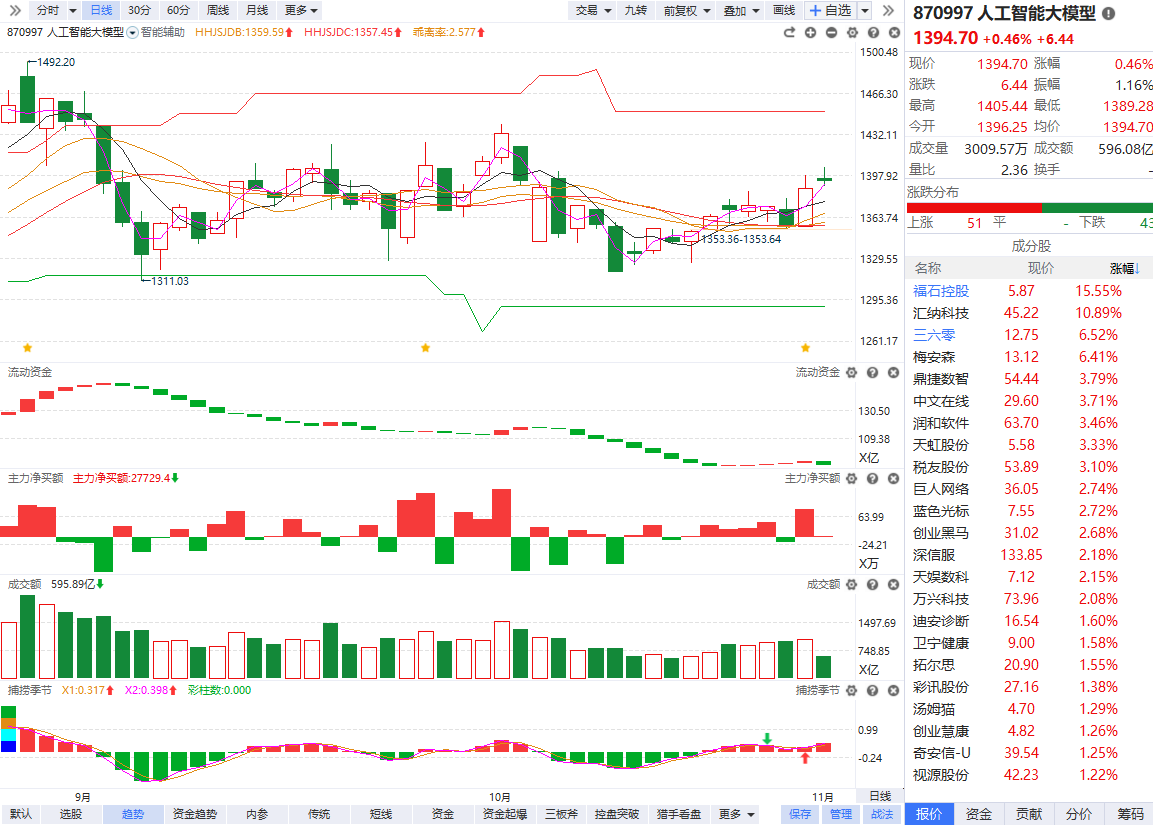The image size is (1153, 825).
Task: Switch chart to 60分 period
Action: [178, 10]
